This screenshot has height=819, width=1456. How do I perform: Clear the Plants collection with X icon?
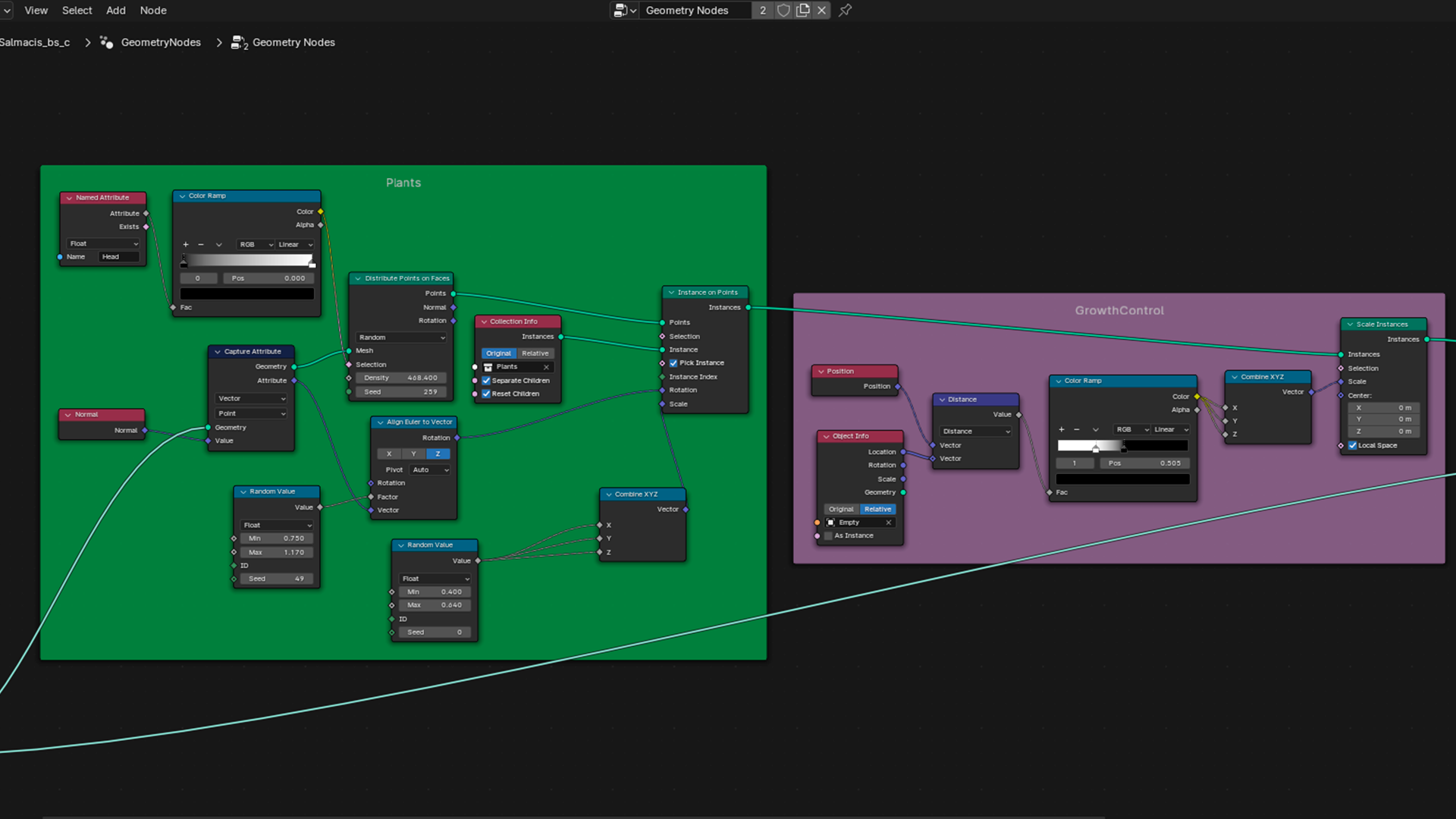click(546, 367)
